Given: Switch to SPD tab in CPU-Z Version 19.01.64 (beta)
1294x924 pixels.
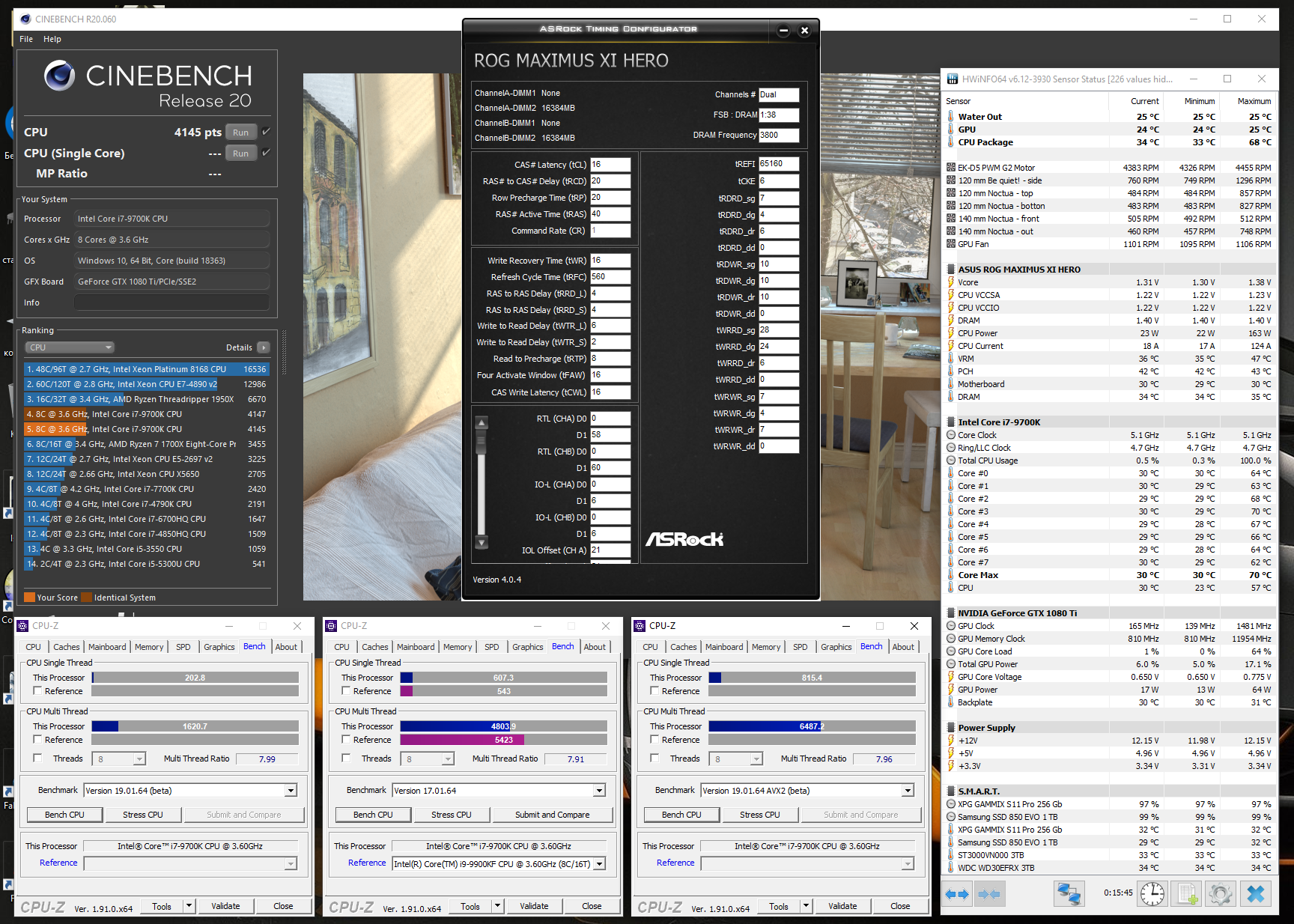Looking at the screenshot, I should (183, 647).
